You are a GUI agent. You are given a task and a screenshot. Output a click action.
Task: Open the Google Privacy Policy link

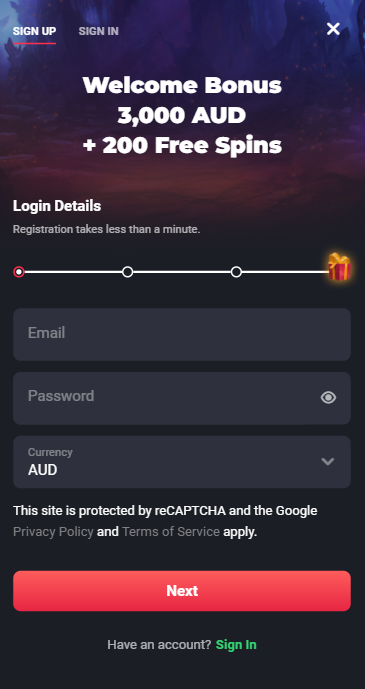coord(53,532)
